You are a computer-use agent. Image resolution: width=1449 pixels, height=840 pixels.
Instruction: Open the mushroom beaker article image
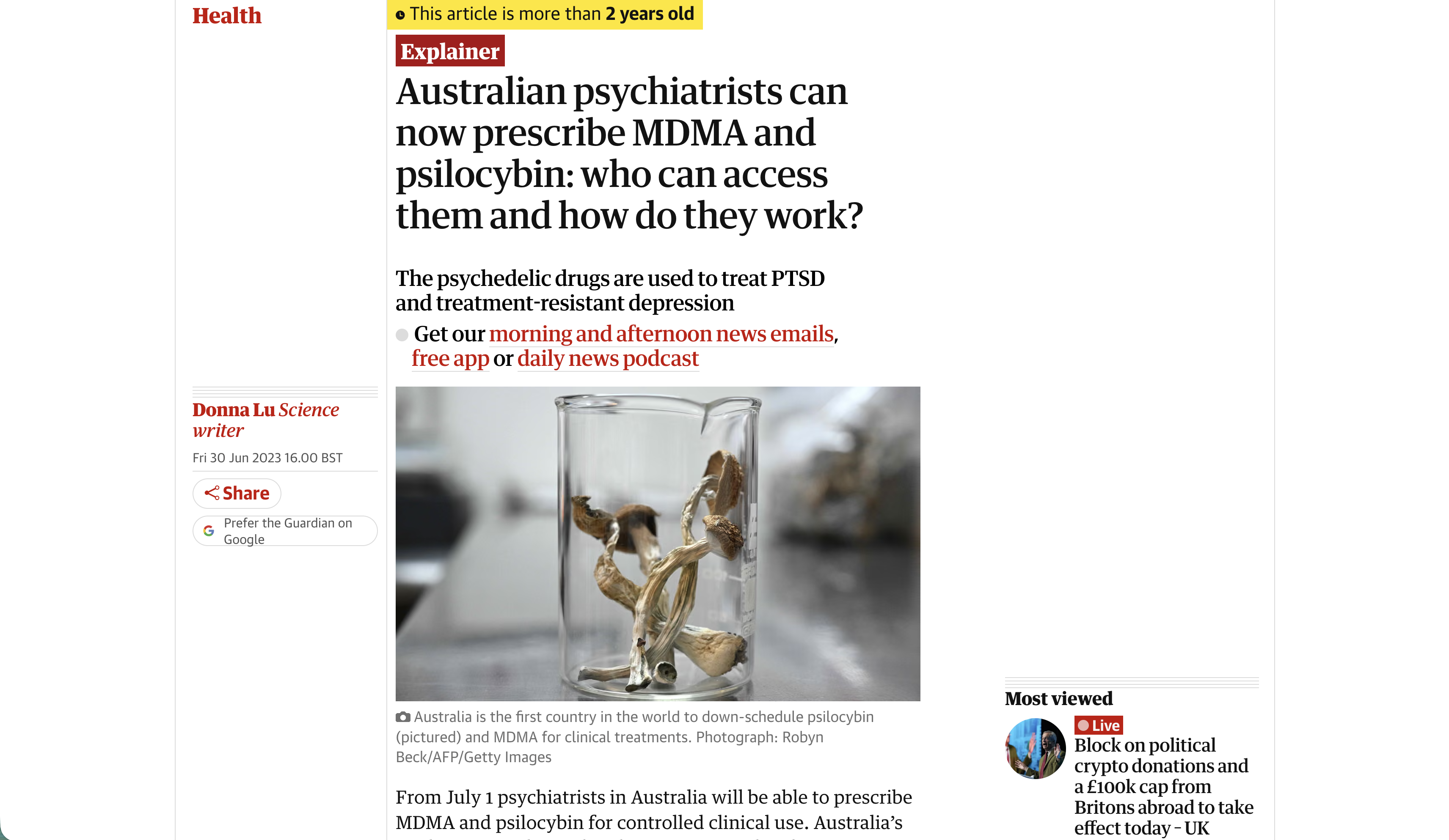pos(658,544)
